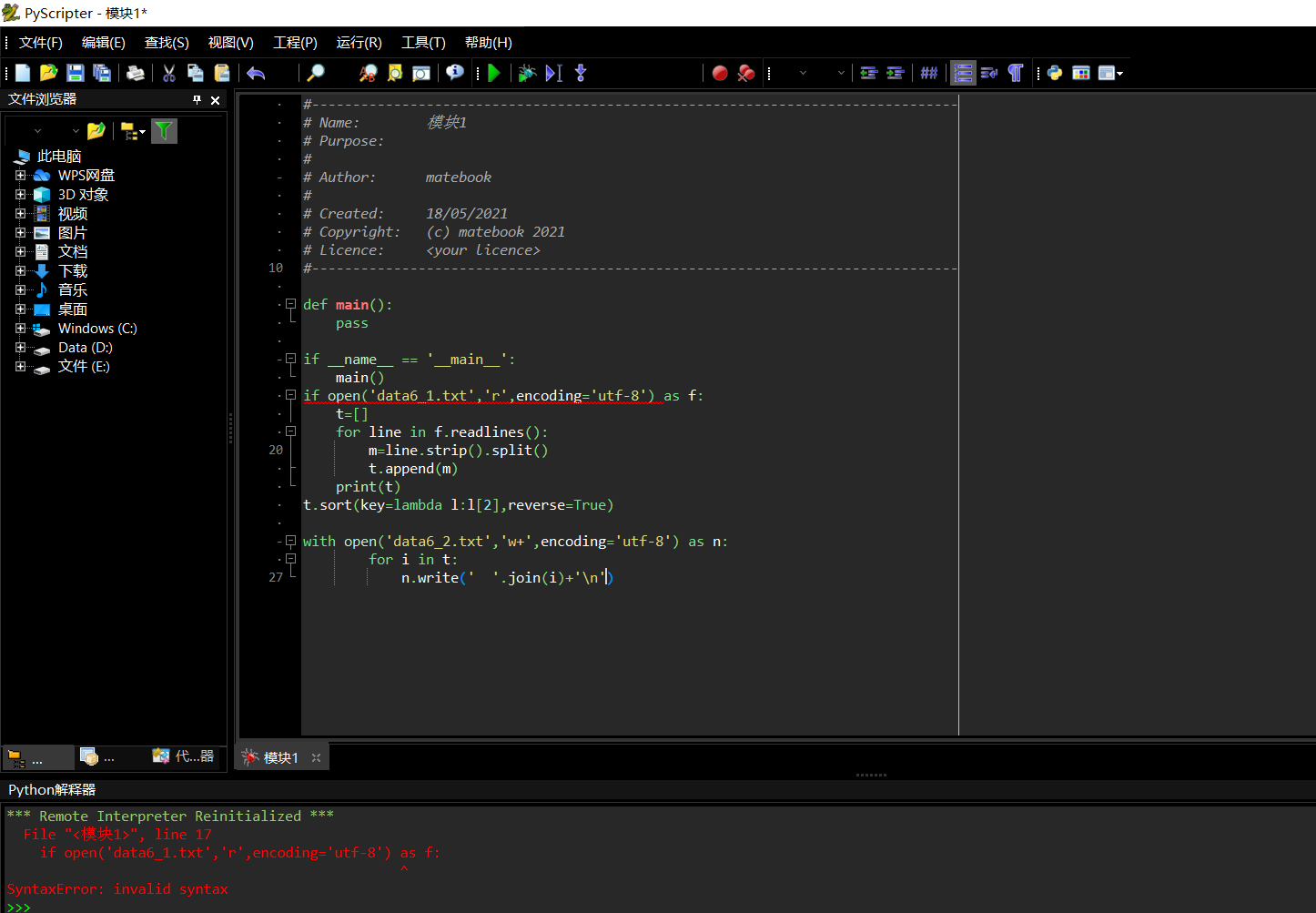Click the Save file floppy icon
The image size is (1316, 913).
coord(76,73)
